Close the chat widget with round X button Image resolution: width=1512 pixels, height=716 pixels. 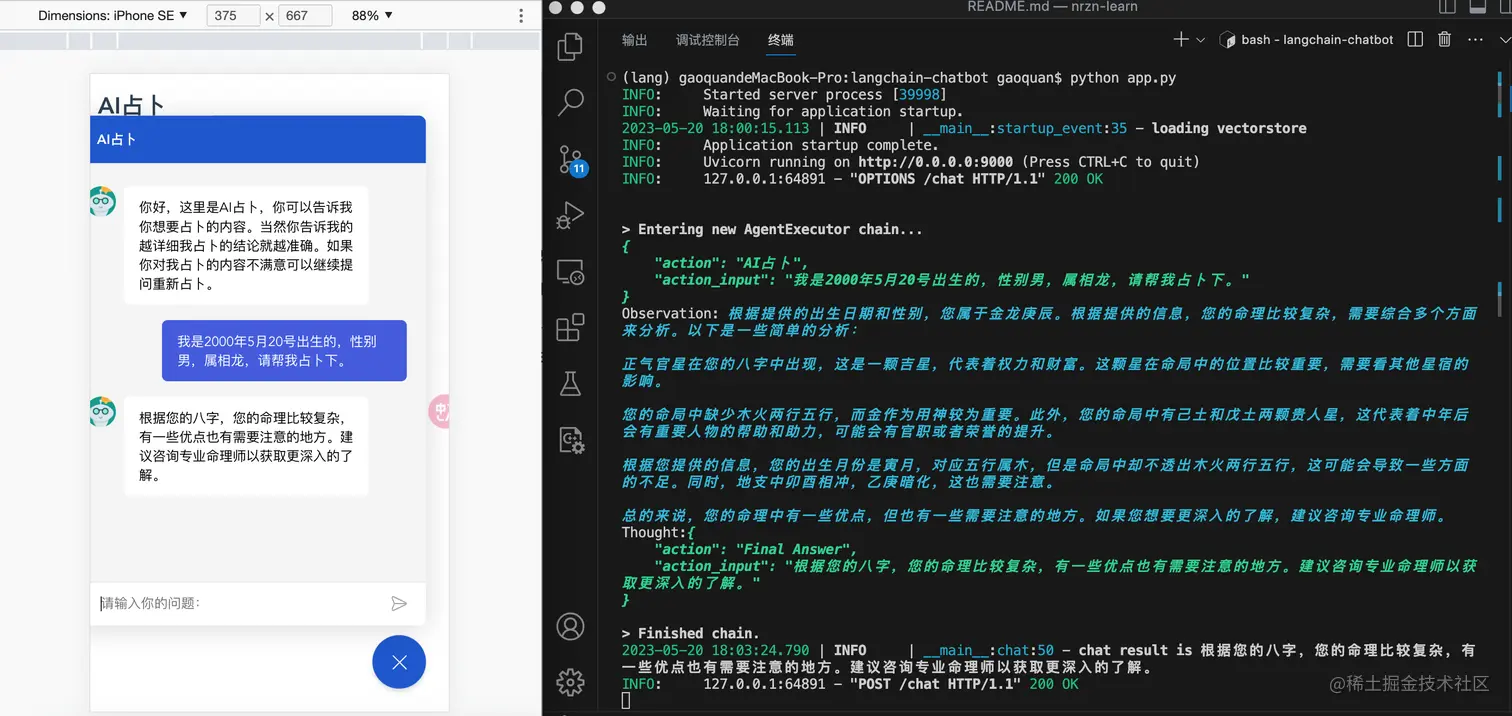click(399, 662)
